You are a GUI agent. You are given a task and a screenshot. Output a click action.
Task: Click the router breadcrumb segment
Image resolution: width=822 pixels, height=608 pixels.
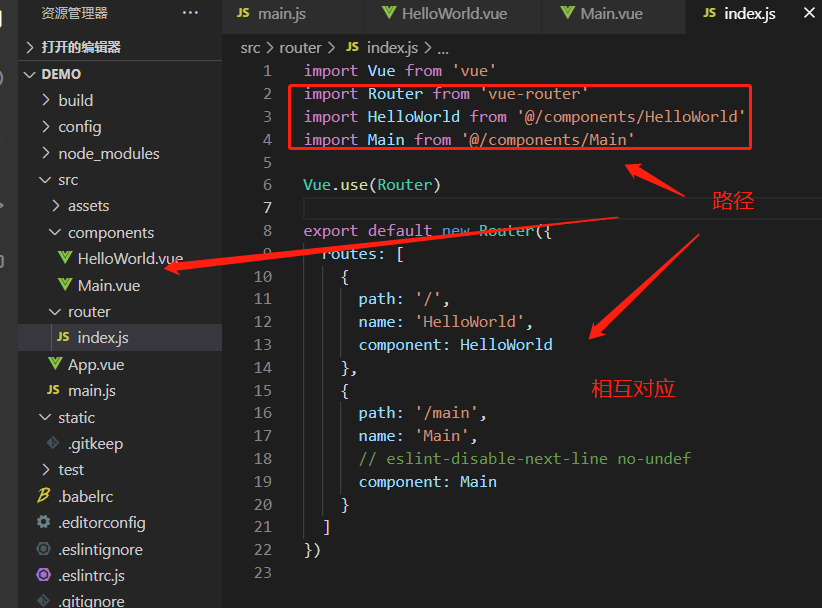pyautogui.click(x=300, y=48)
